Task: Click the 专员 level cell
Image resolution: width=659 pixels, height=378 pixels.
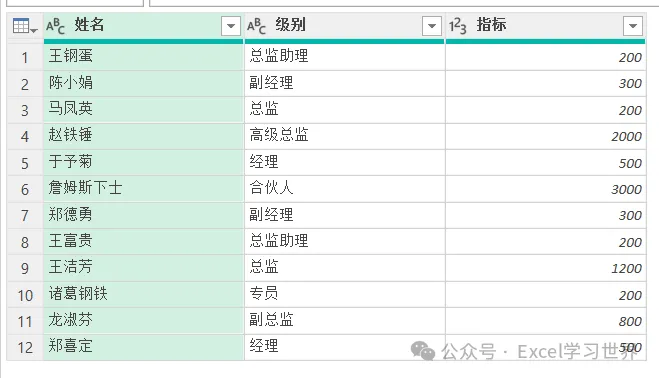Action: (x=345, y=295)
